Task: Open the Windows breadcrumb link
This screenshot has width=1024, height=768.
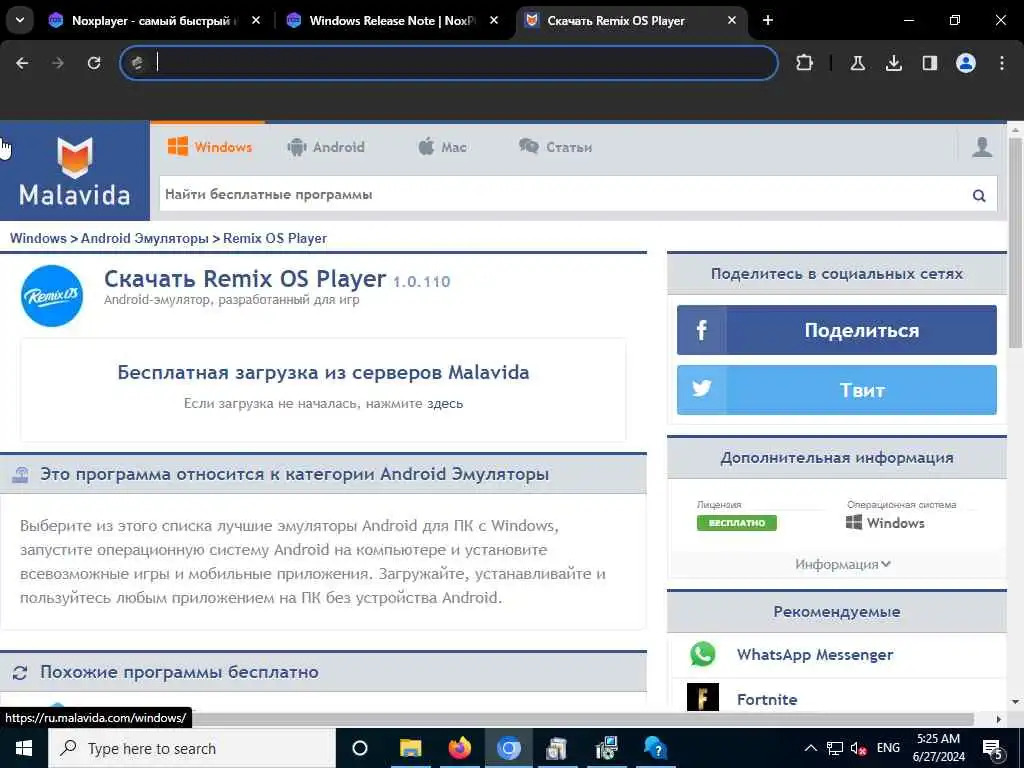Action: [38, 238]
